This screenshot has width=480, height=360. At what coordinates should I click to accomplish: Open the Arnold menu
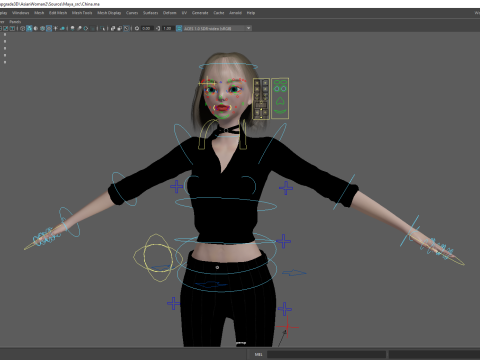pyautogui.click(x=235, y=13)
